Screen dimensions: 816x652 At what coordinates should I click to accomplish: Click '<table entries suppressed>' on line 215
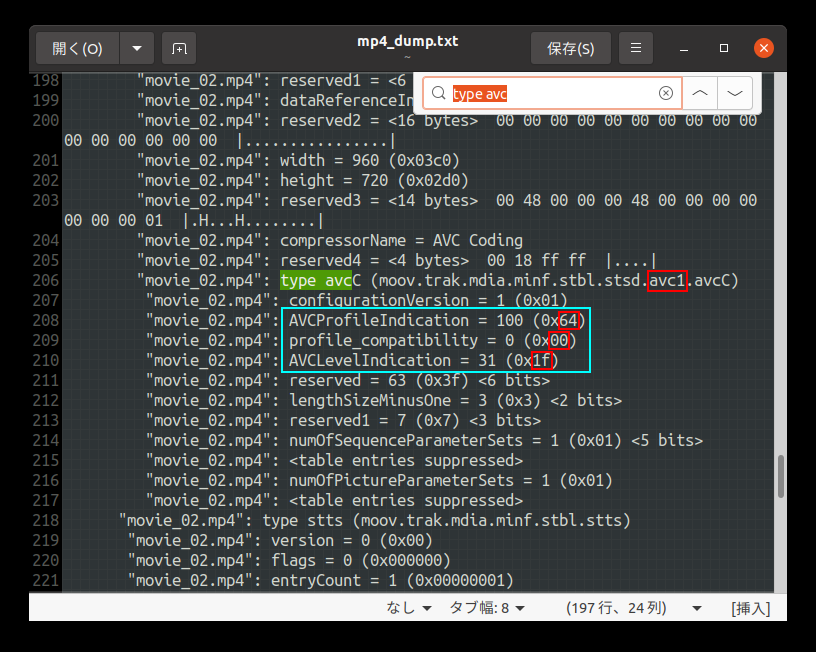(406, 461)
